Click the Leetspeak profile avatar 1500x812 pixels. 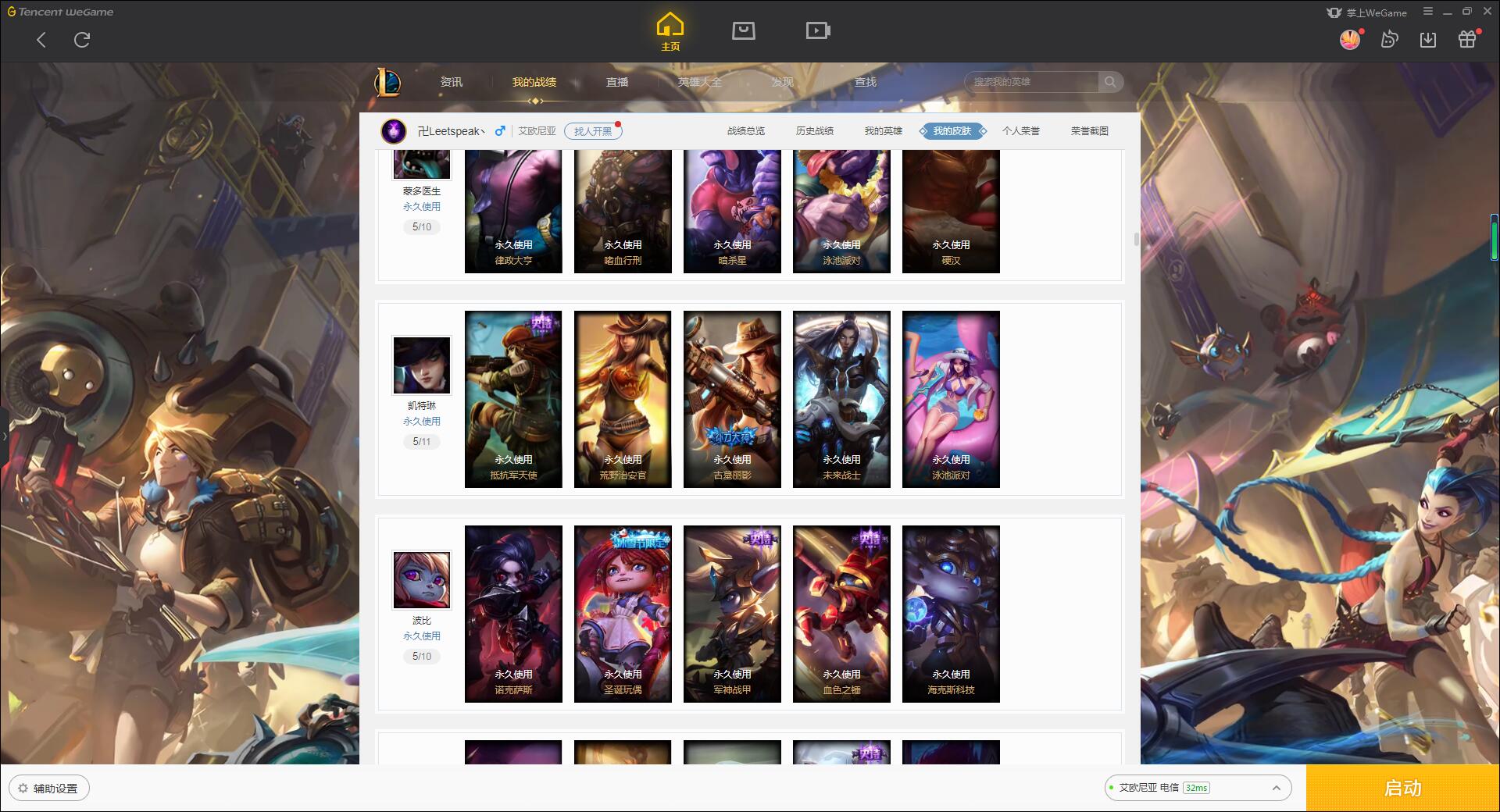pyautogui.click(x=394, y=131)
